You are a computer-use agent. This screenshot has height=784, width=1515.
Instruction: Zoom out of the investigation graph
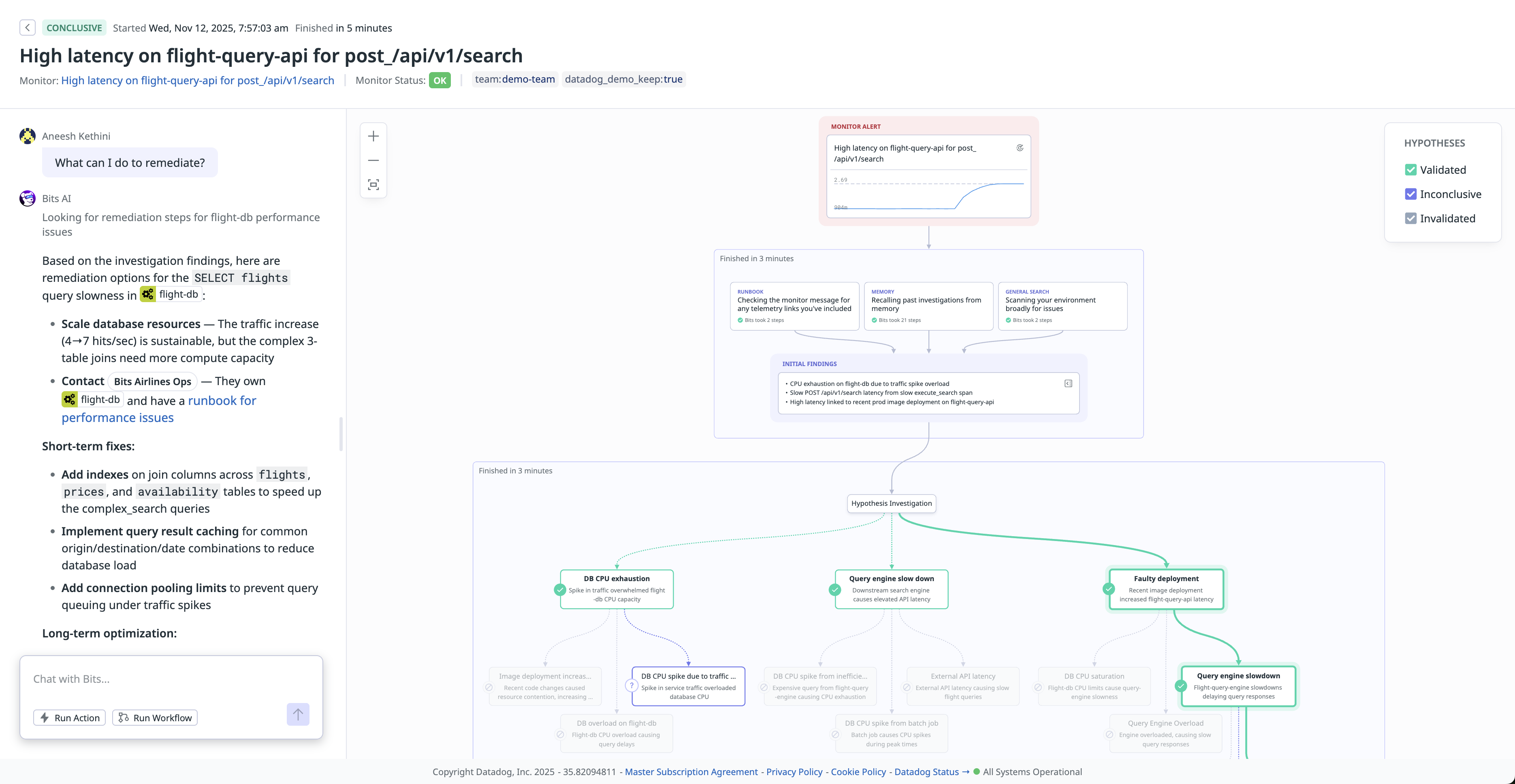tap(373, 160)
